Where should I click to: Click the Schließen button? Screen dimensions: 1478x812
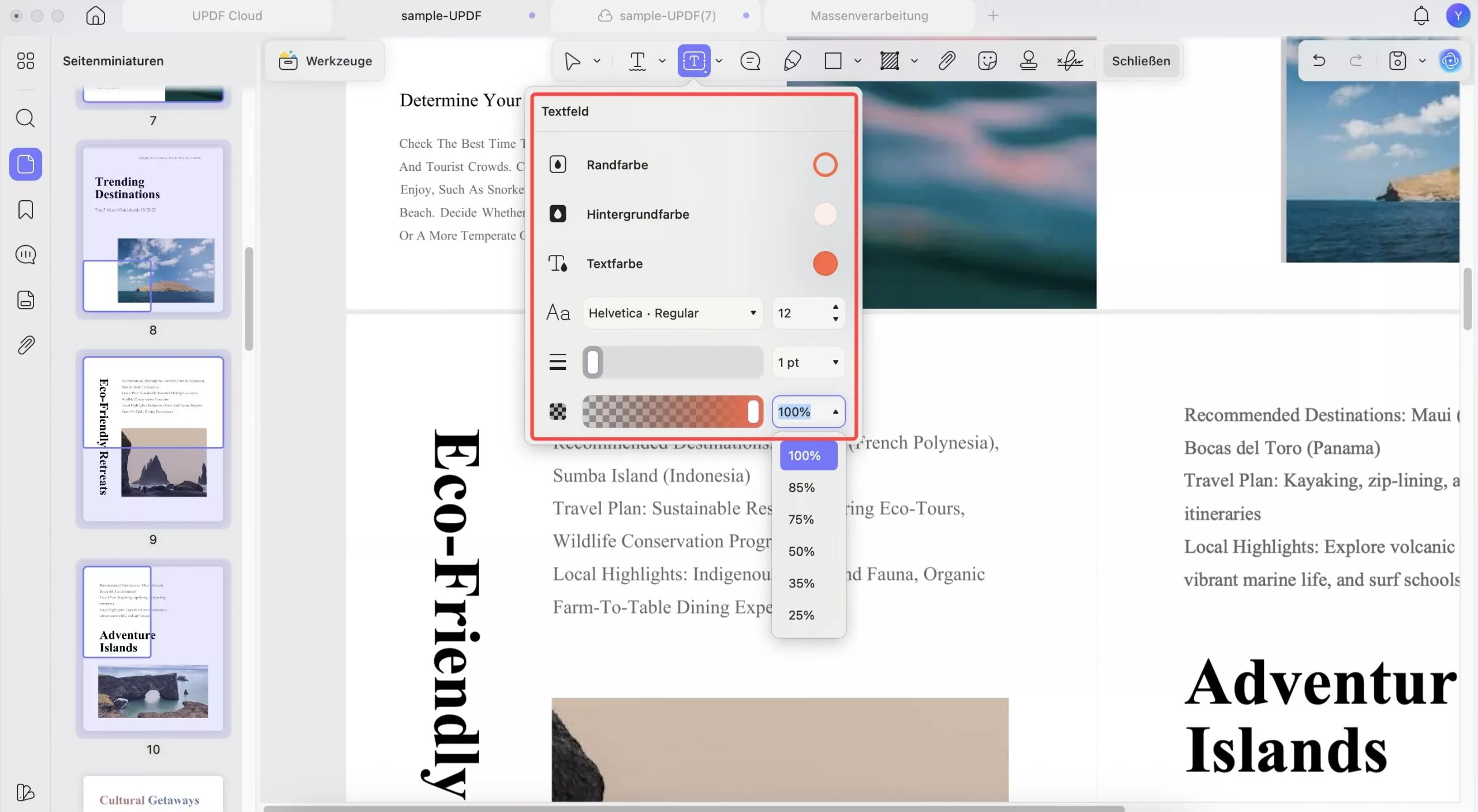click(1141, 61)
